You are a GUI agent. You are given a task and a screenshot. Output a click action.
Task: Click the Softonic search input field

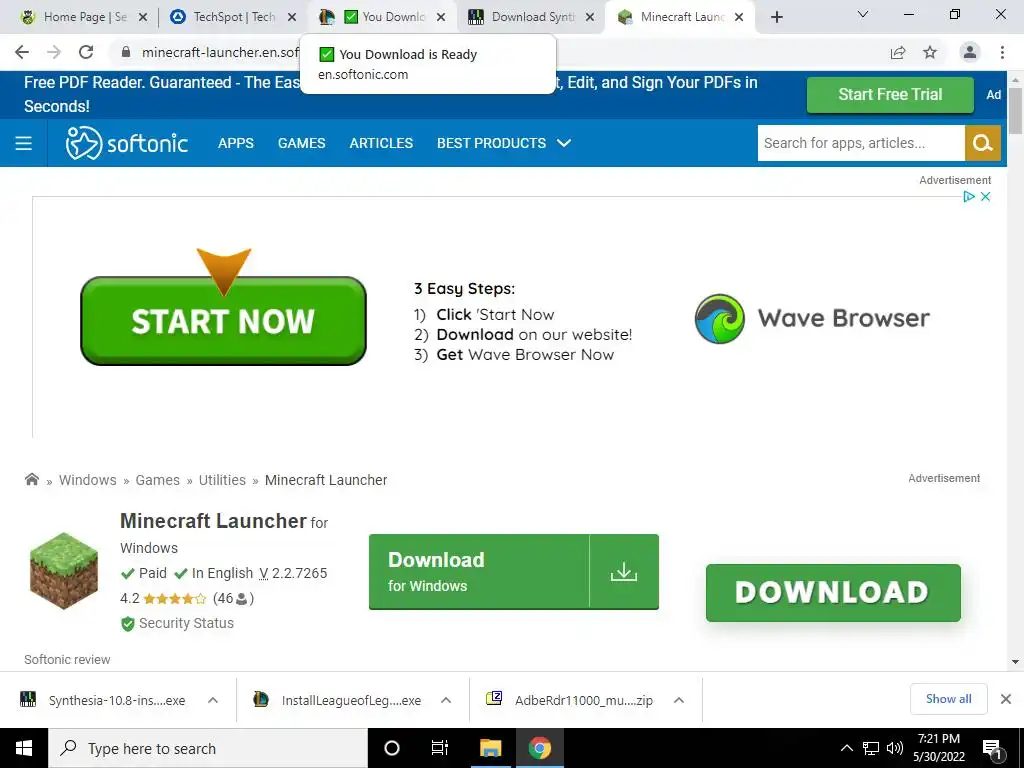(x=861, y=143)
